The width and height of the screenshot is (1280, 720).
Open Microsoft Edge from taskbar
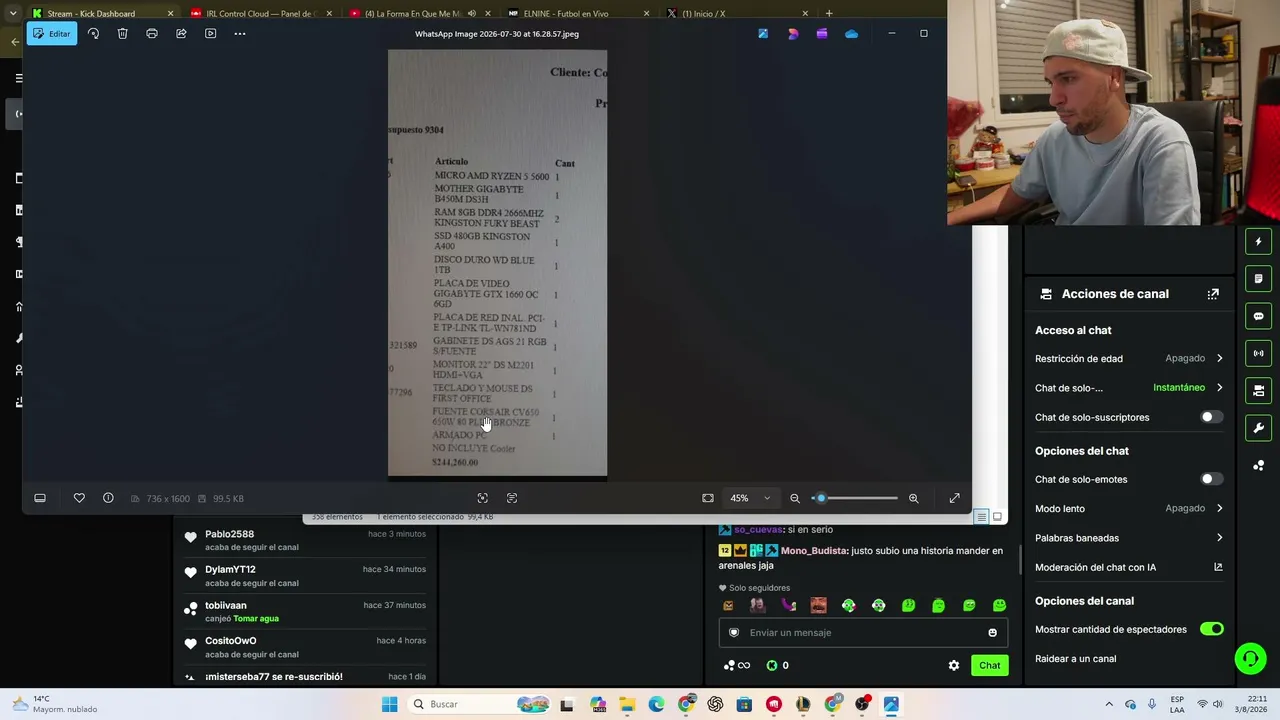(656, 704)
